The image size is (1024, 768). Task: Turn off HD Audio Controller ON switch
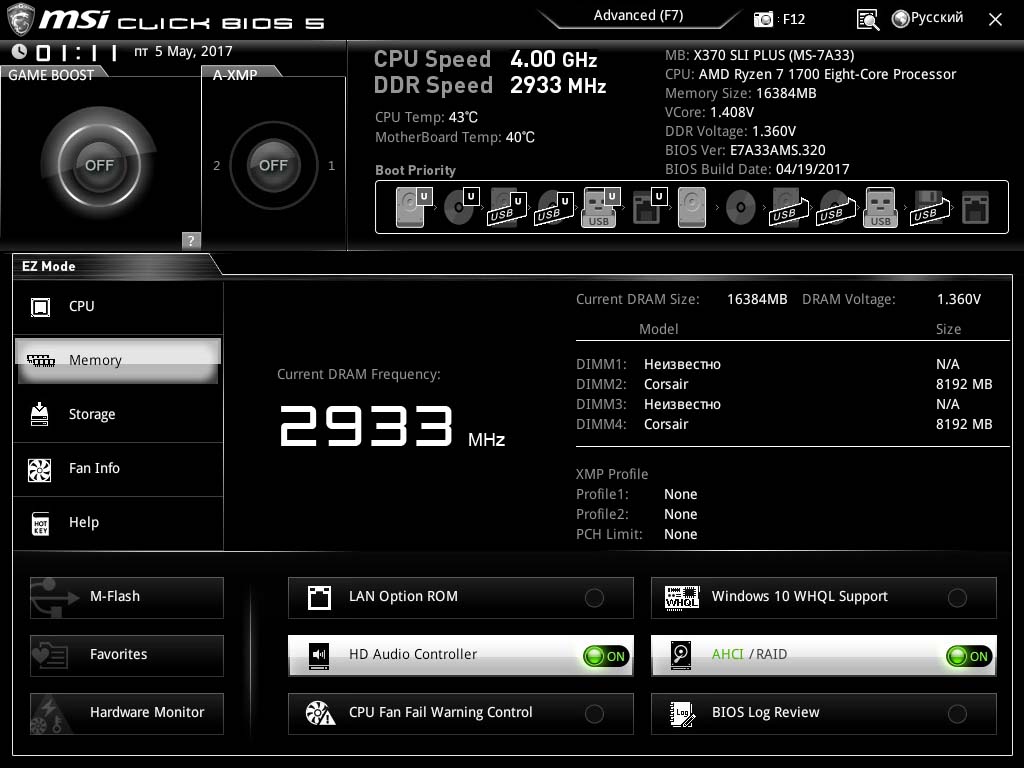[x=606, y=656]
